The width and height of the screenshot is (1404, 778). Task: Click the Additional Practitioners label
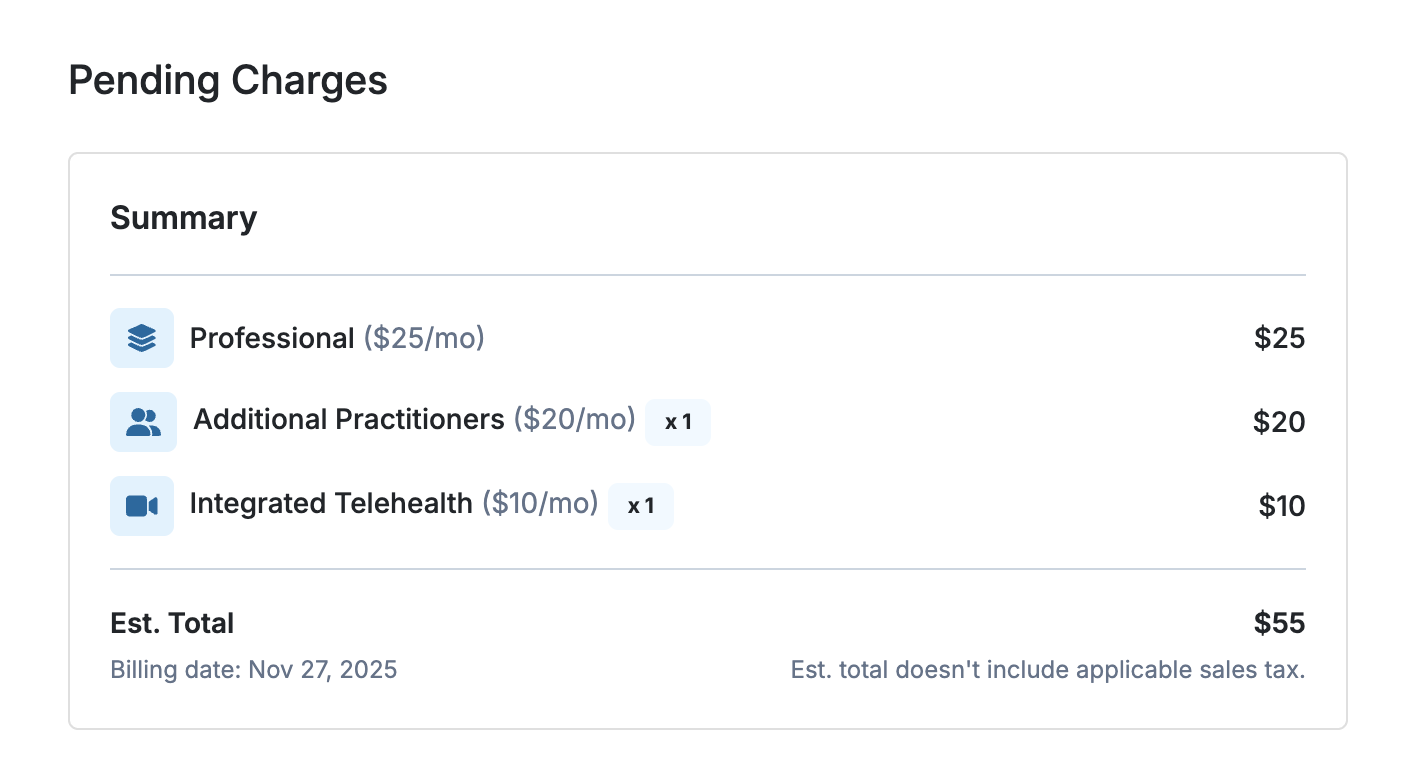click(349, 419)
